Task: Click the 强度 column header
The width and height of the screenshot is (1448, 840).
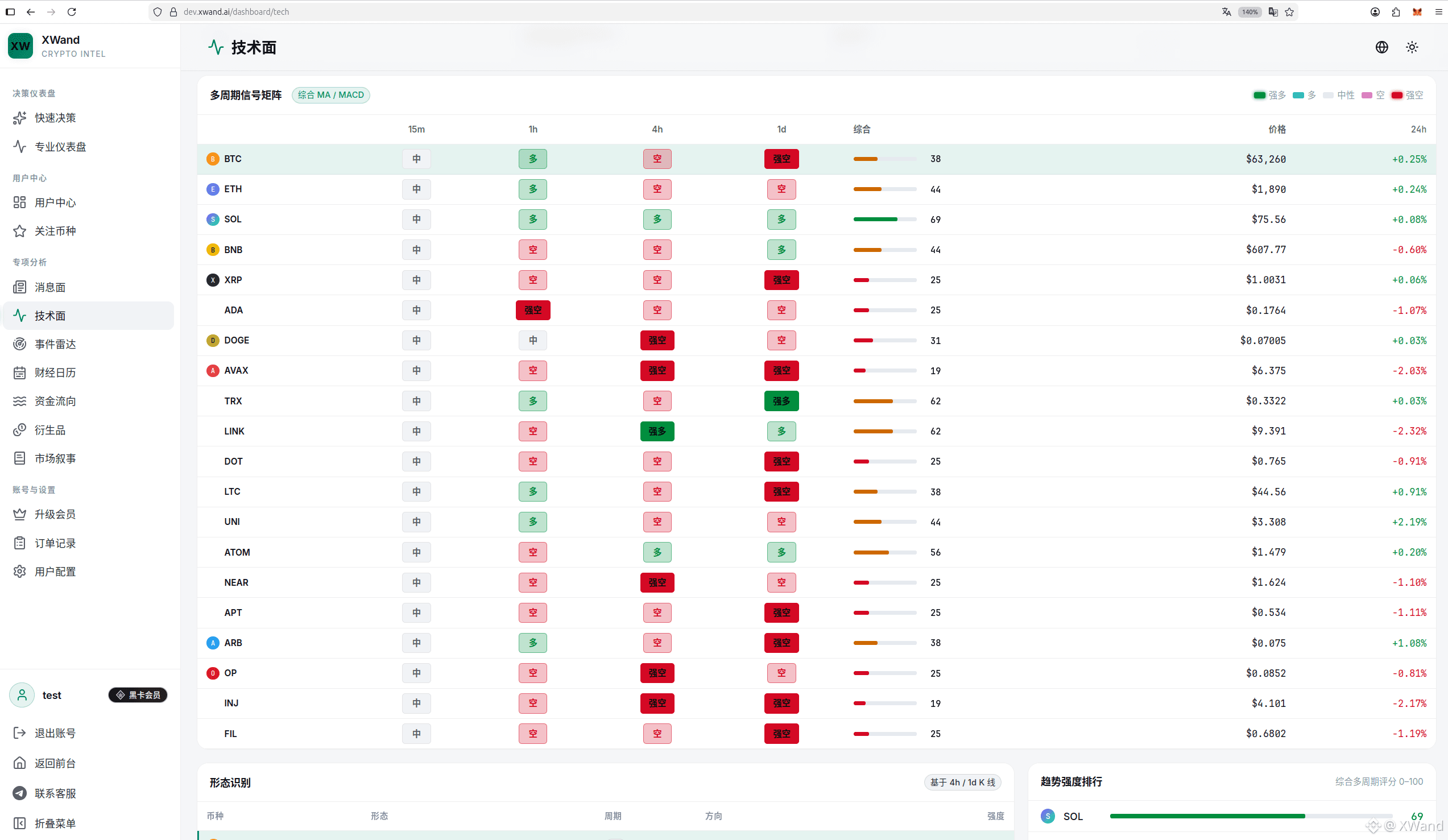Action: (996, 816)
